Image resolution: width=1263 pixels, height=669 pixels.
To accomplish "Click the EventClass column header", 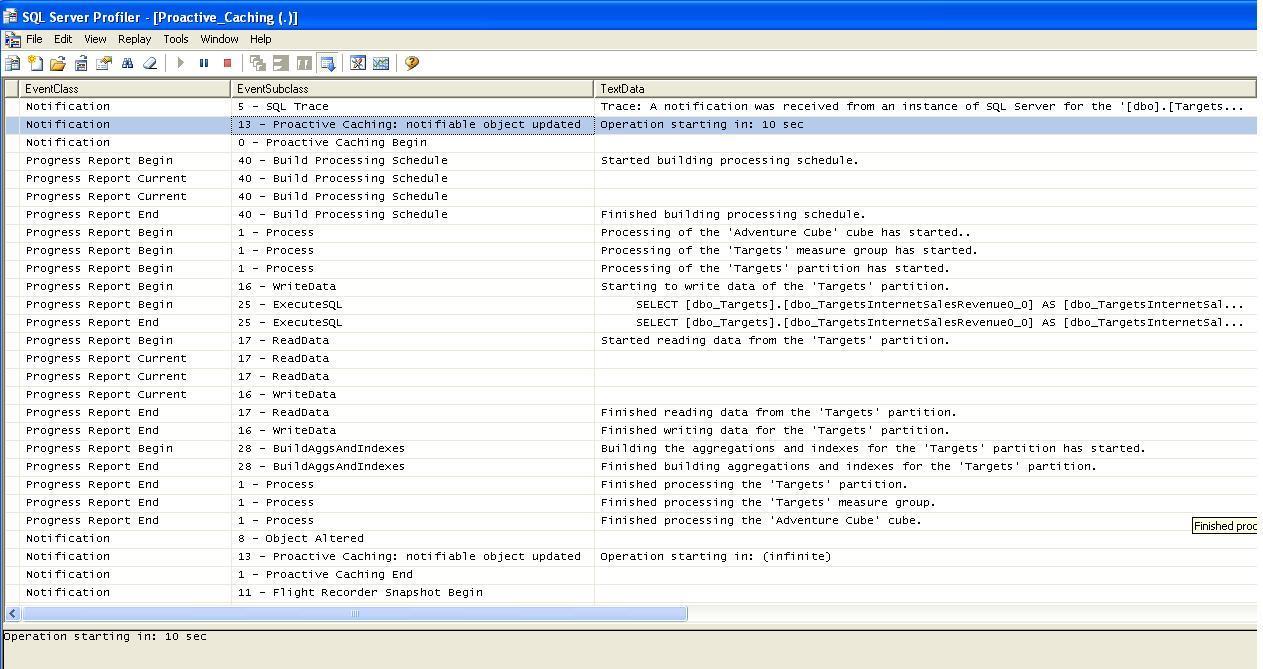I will [125, 89].
